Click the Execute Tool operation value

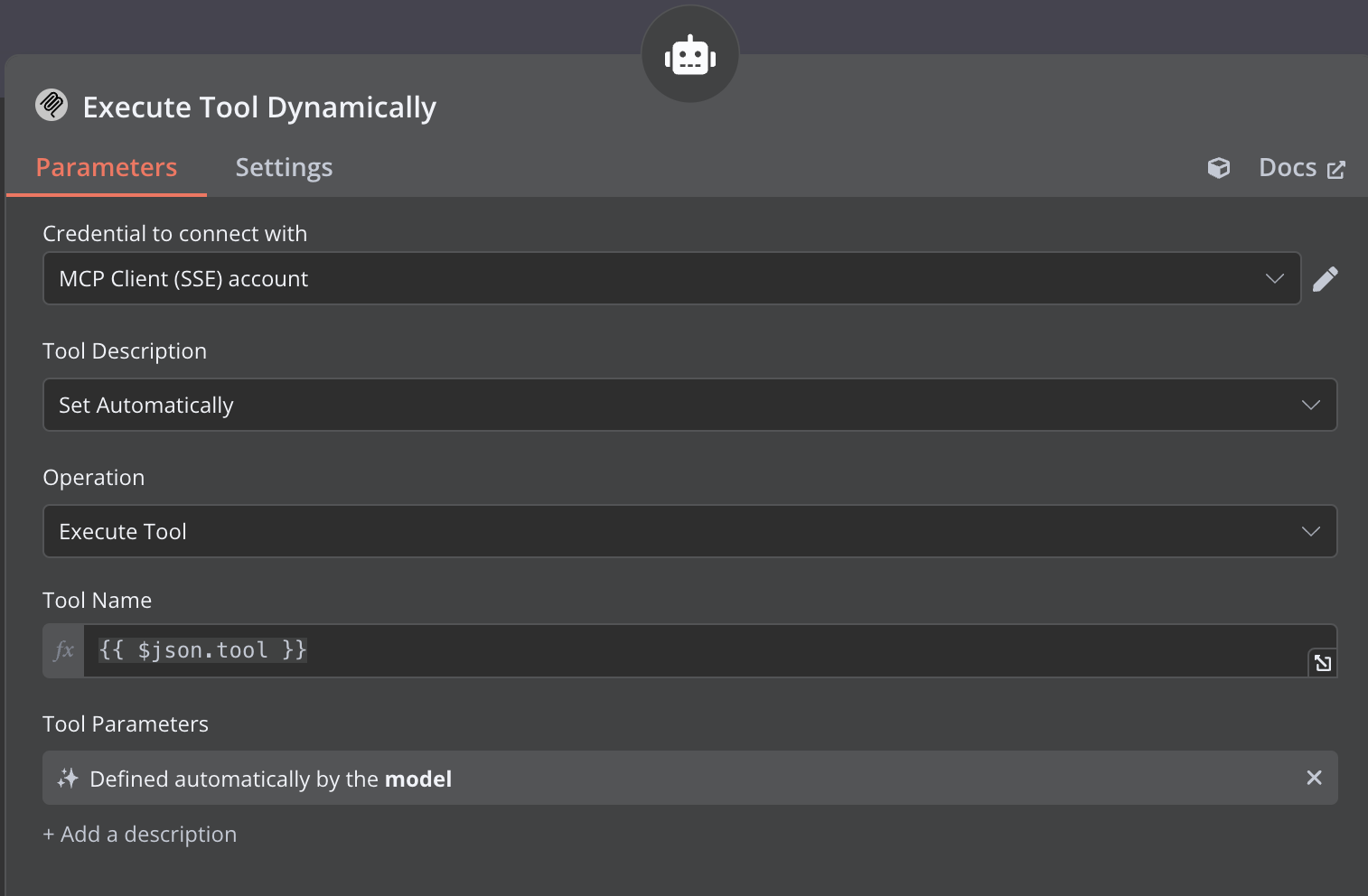pyautogui.click(x=632, y=531)
